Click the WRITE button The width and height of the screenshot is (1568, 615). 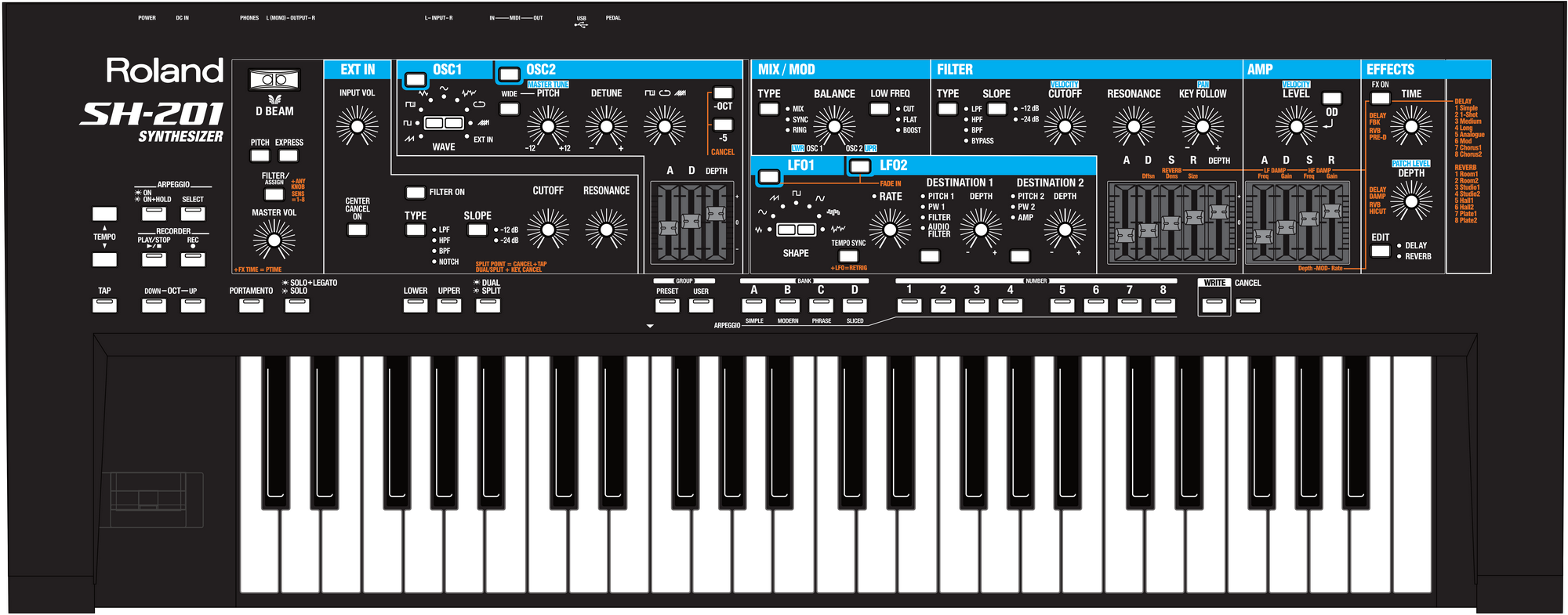pyautogui.click(x=1214, y=305)
